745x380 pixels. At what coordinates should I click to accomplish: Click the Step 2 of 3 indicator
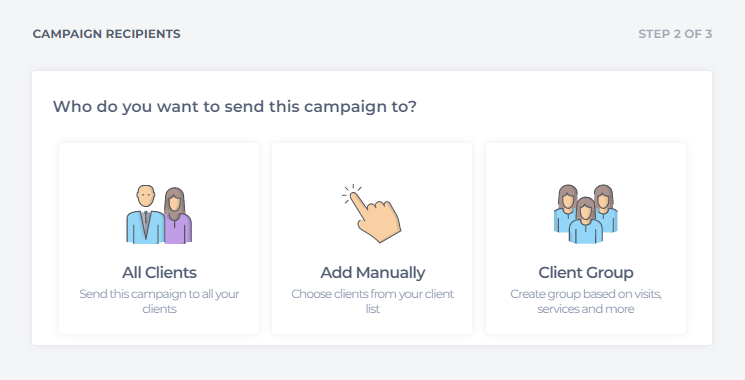675,34
